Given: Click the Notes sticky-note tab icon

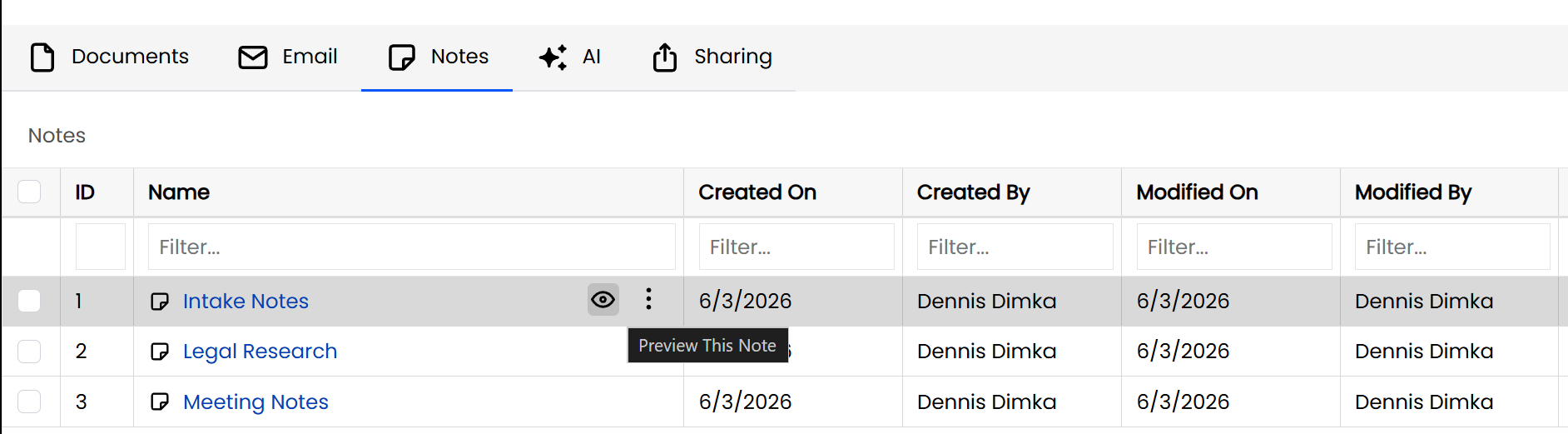Looking at the screenshot, I should [402, 57].
